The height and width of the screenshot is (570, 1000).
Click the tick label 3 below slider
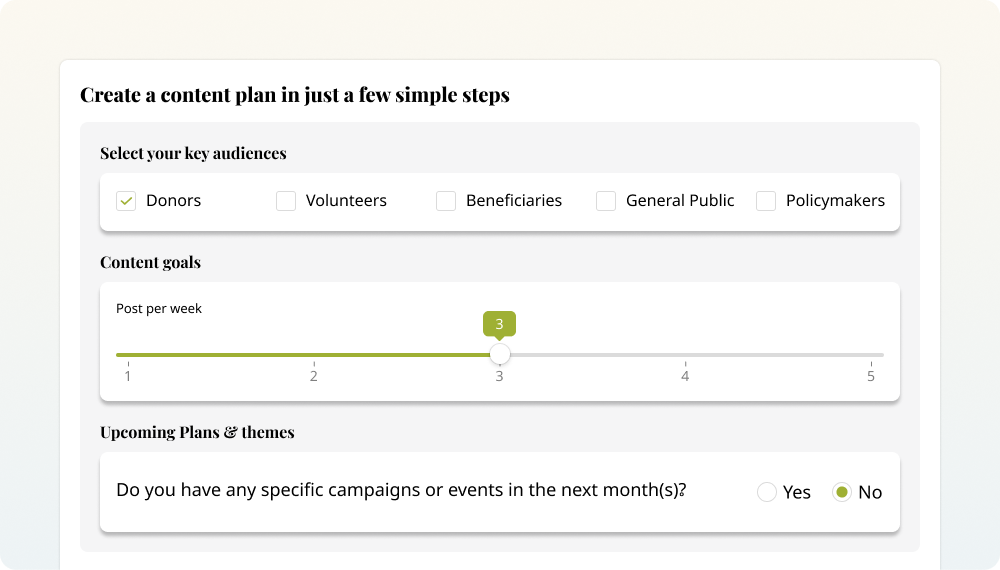[499, 376]
